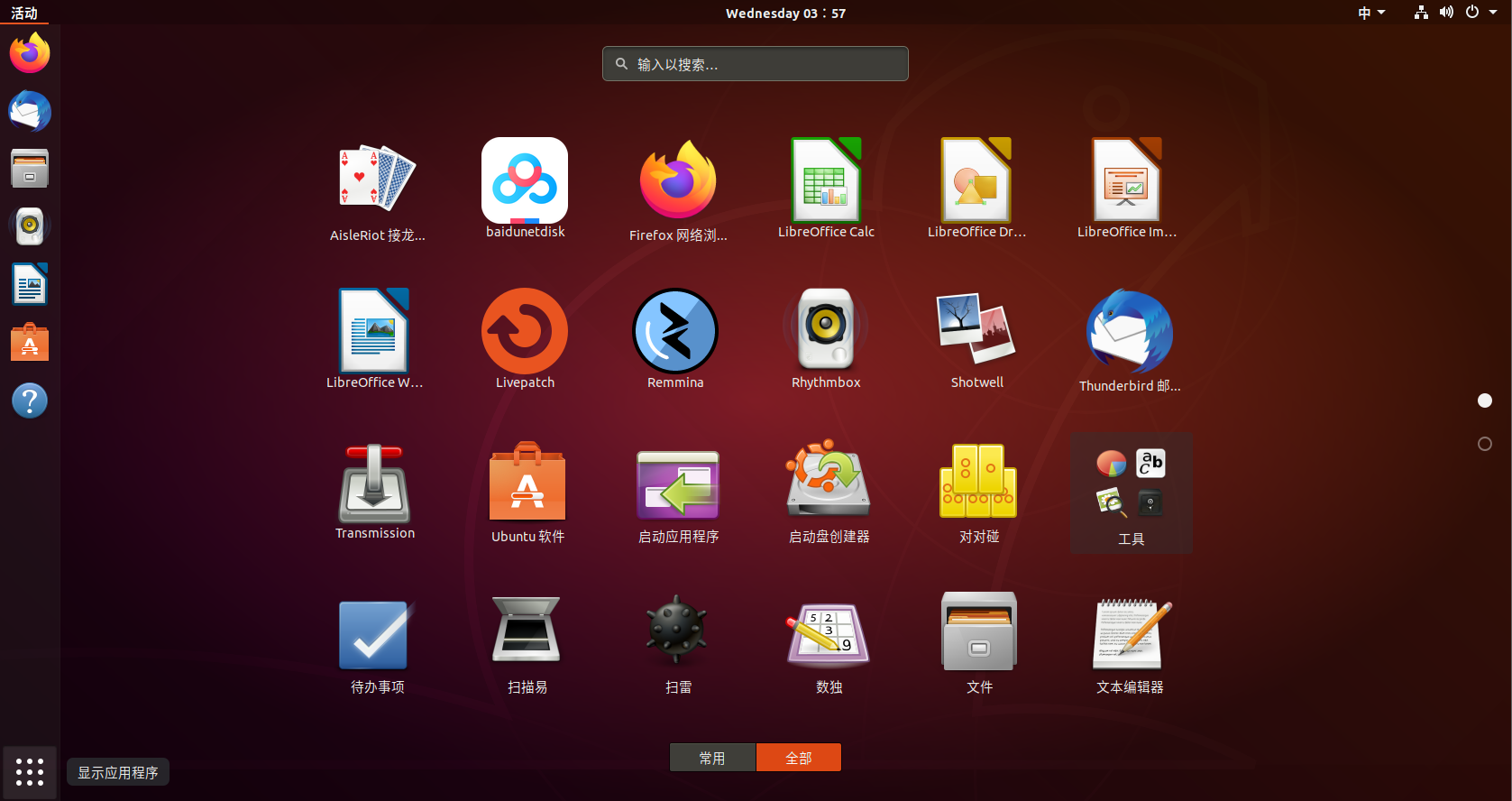
Task: Click the volume icon in top bar
Action: 1446,13
